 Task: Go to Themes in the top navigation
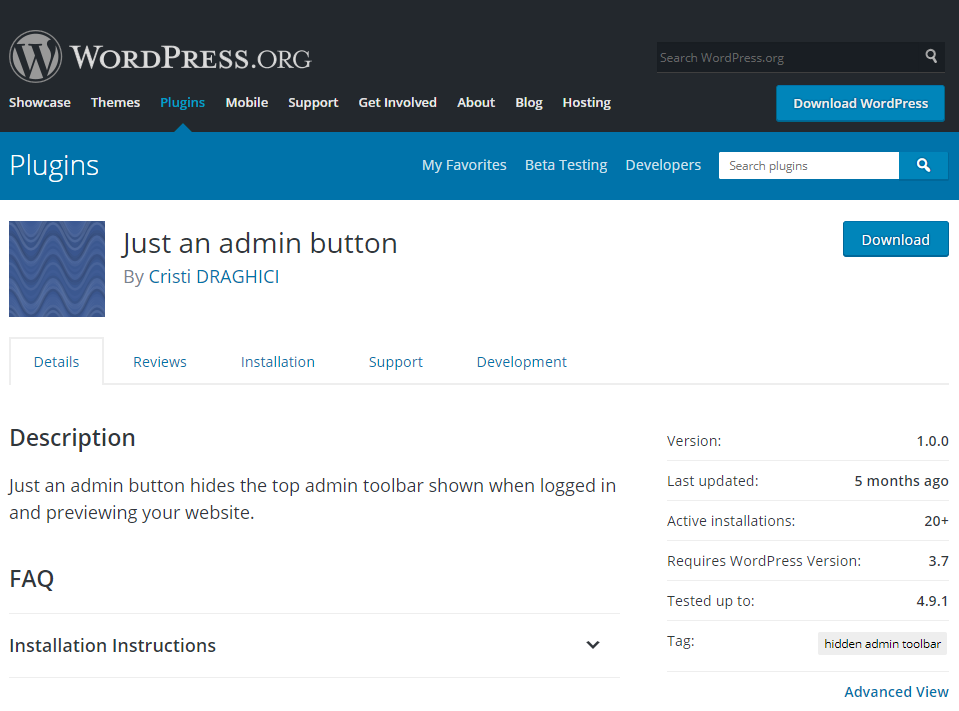pyautogui.click(x=116, y=103)
